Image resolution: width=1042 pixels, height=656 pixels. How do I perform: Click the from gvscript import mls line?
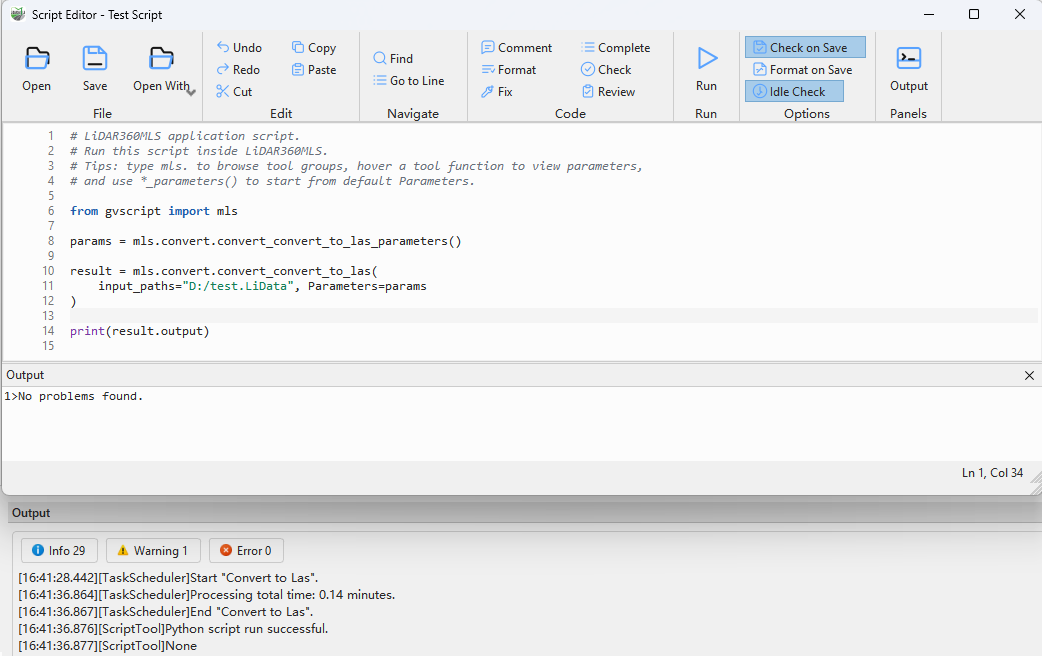tap(154, 211)
